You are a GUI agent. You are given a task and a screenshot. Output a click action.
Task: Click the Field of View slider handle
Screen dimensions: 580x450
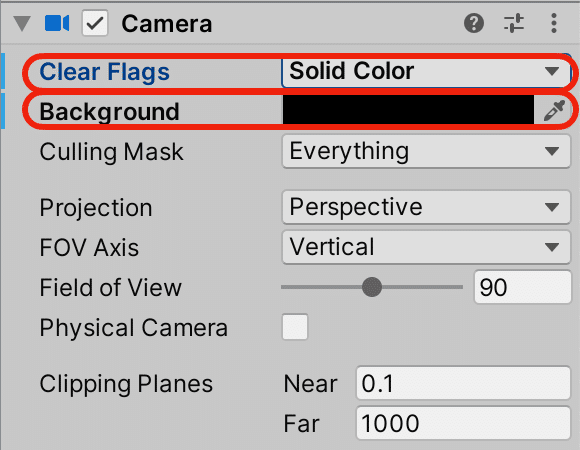(x=372, y=287)
